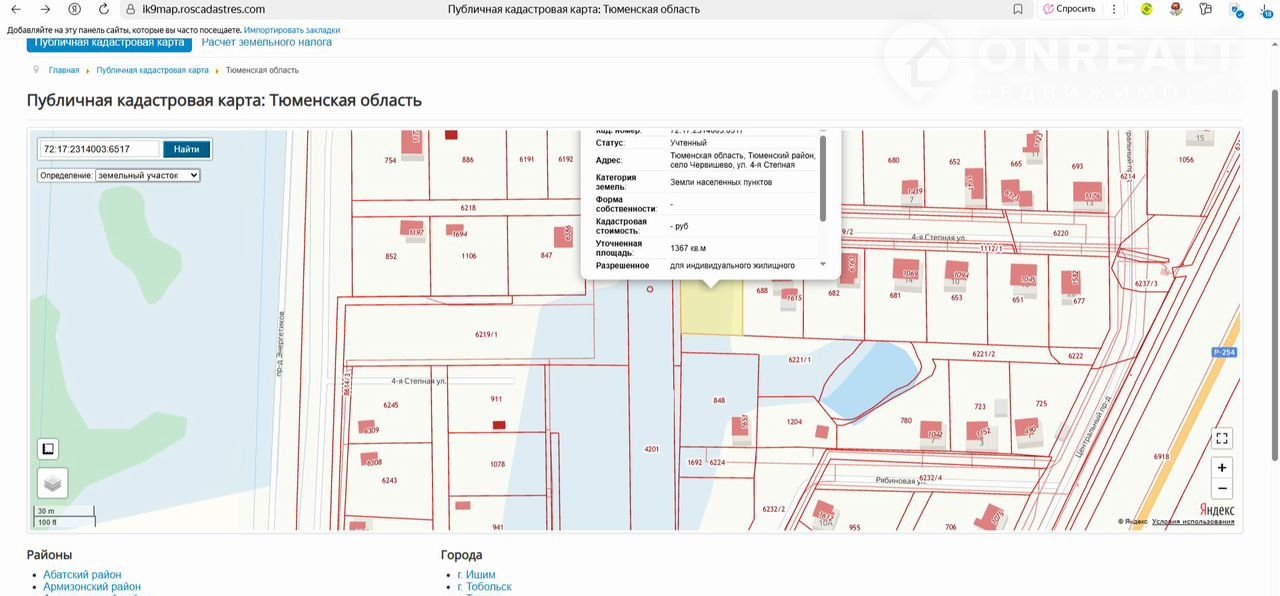
Task: Go back to the previous page
Action: tap(16, 9)
